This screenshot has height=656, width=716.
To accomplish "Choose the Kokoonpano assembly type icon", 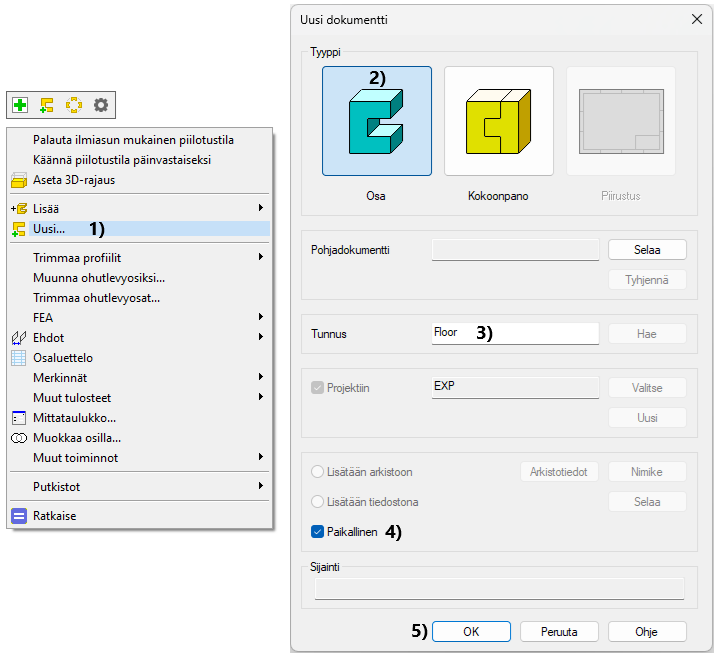I will [x=498, y=121].
